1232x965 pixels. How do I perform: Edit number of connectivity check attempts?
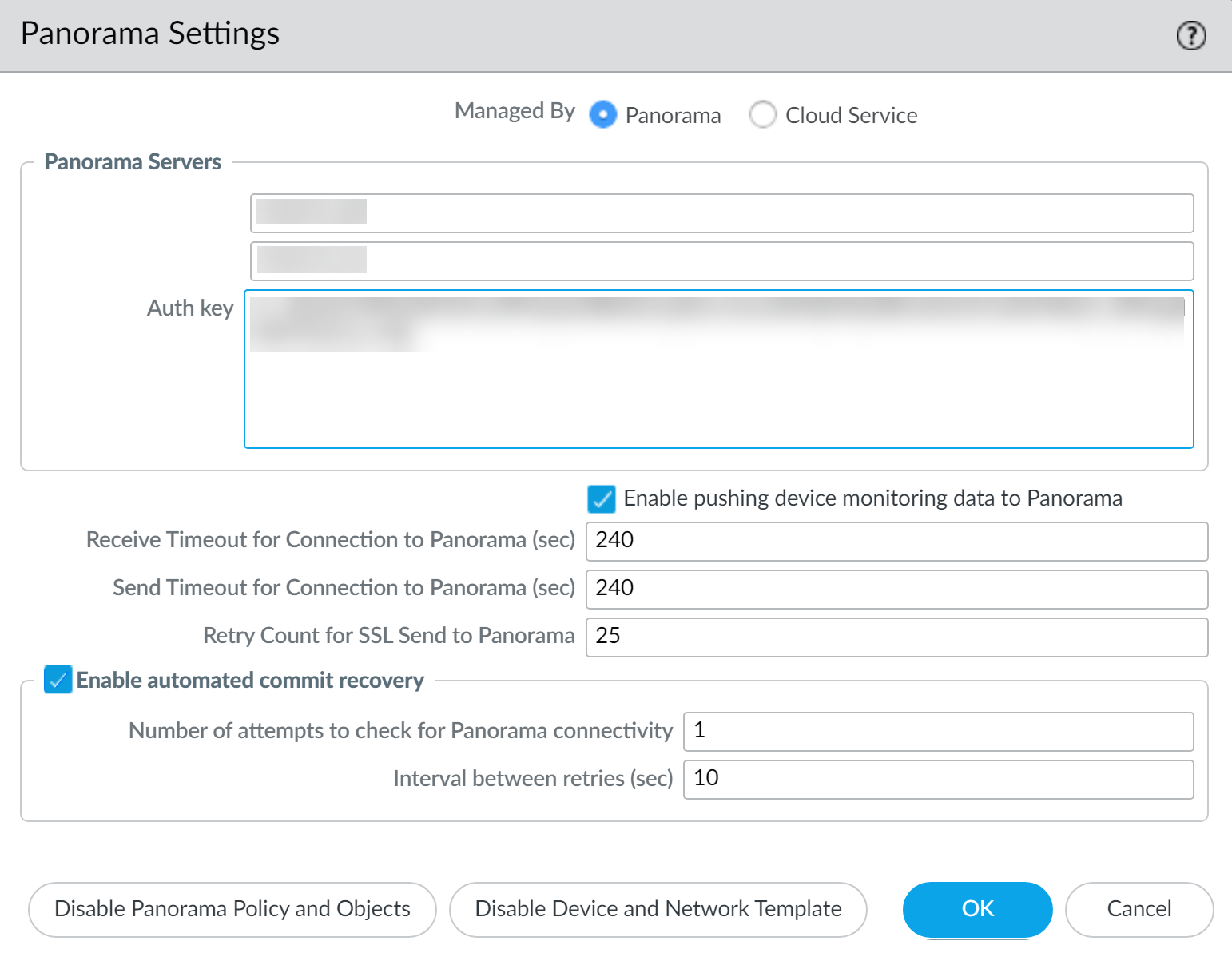[x=938, y=731]
